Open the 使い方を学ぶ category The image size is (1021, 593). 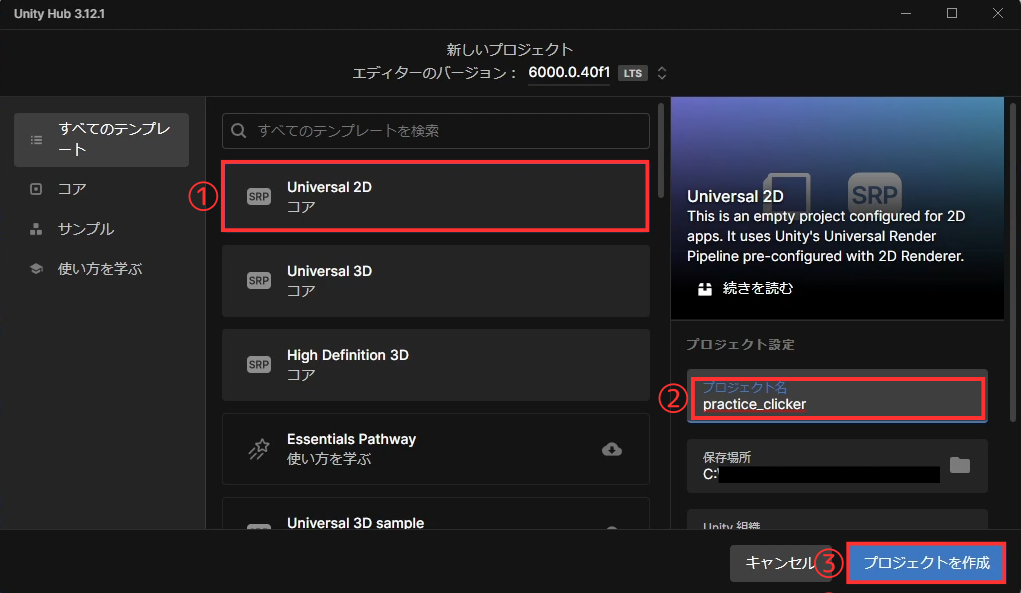click(x=102, y=269)
